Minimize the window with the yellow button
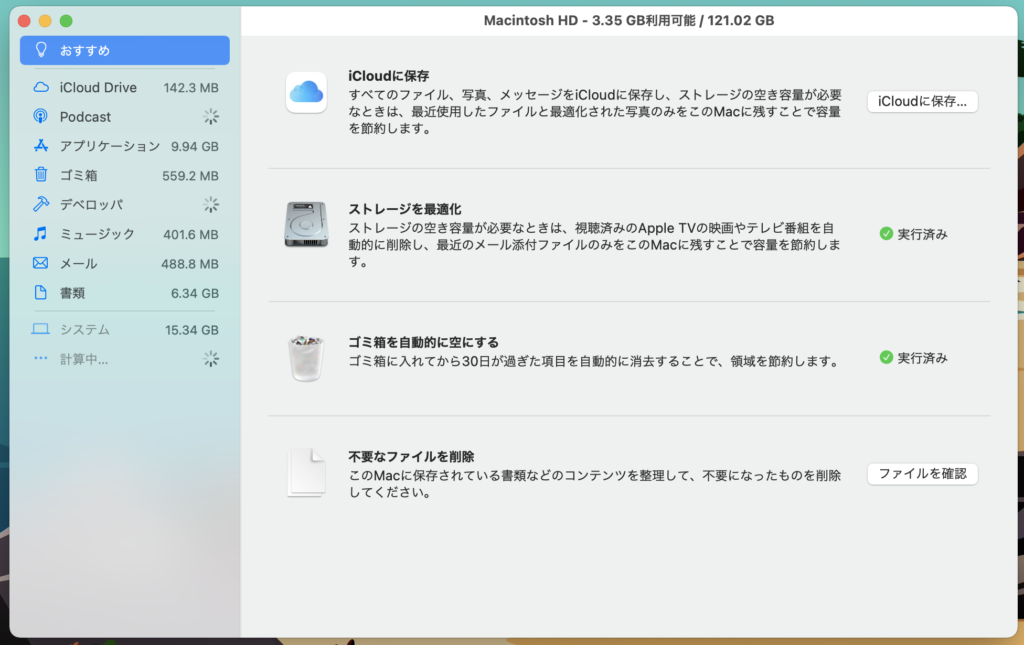 click(x=45, y=21)
